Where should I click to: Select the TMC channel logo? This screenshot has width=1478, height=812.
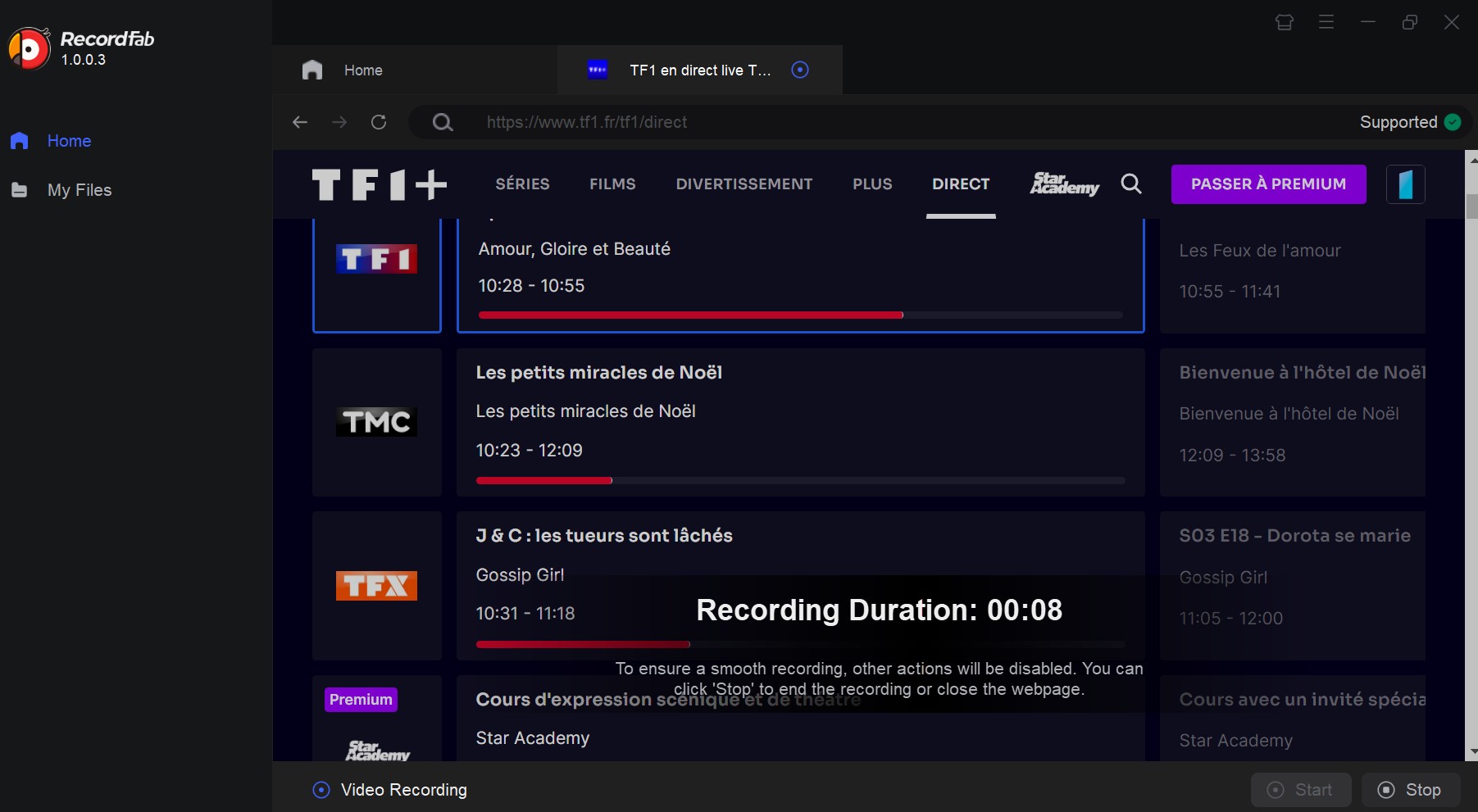(x=376, y=422)
